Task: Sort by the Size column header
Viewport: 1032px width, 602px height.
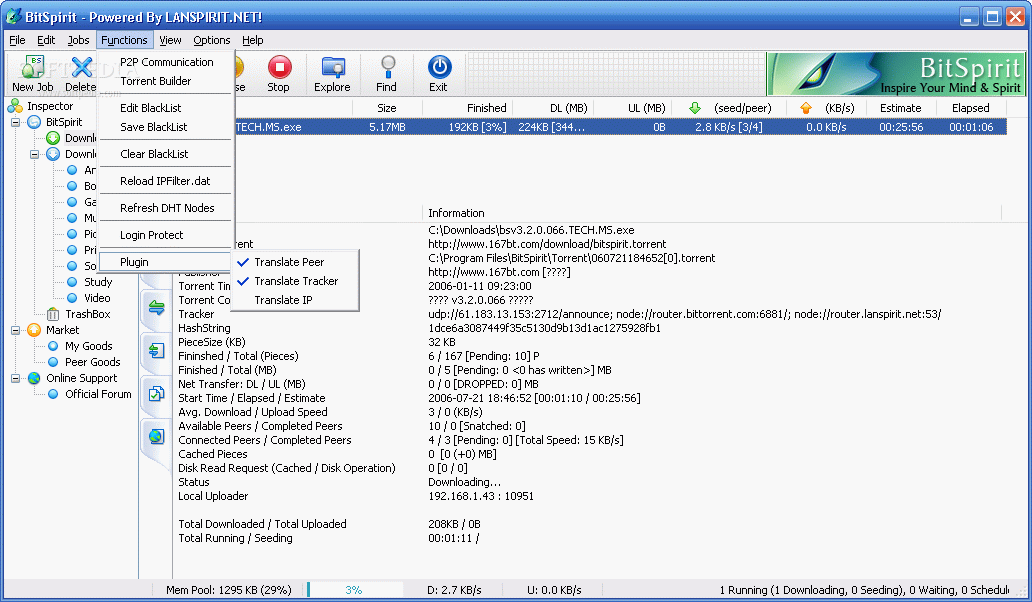Action: (x=386, y=108)
